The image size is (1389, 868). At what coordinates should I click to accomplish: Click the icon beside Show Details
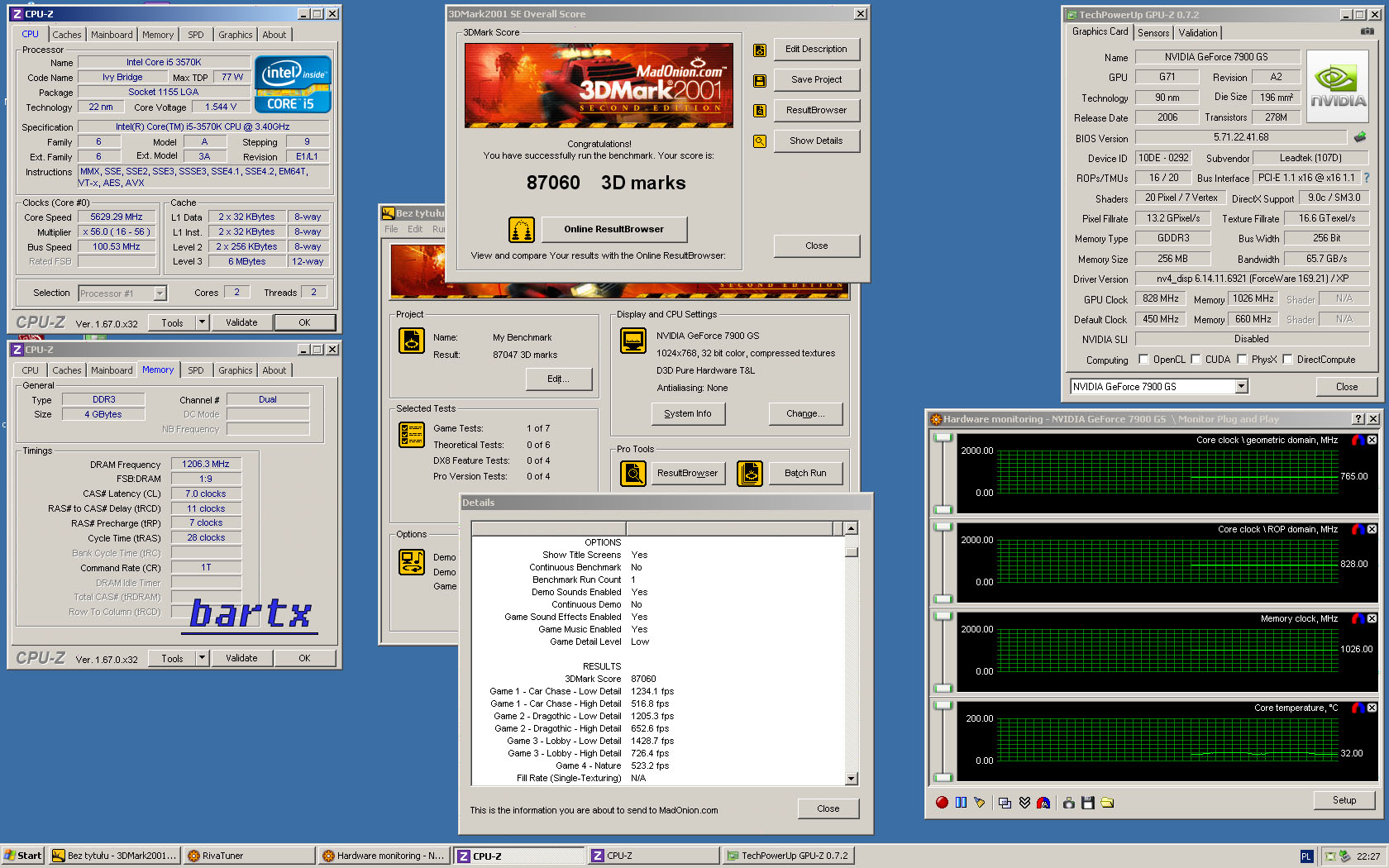759,141
